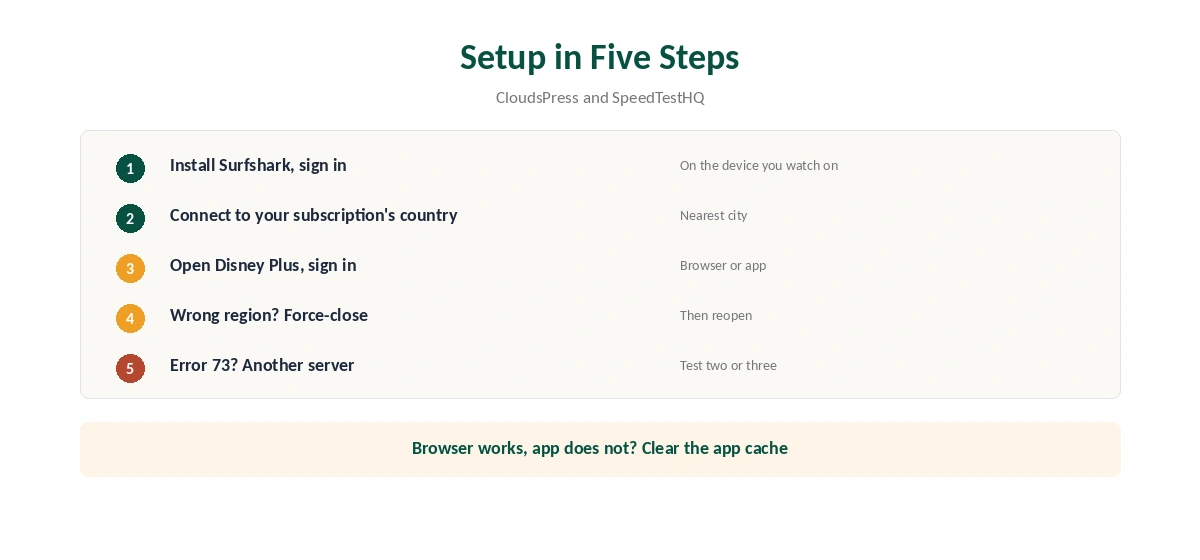Click the red step 5 badge

pos(130,368)
